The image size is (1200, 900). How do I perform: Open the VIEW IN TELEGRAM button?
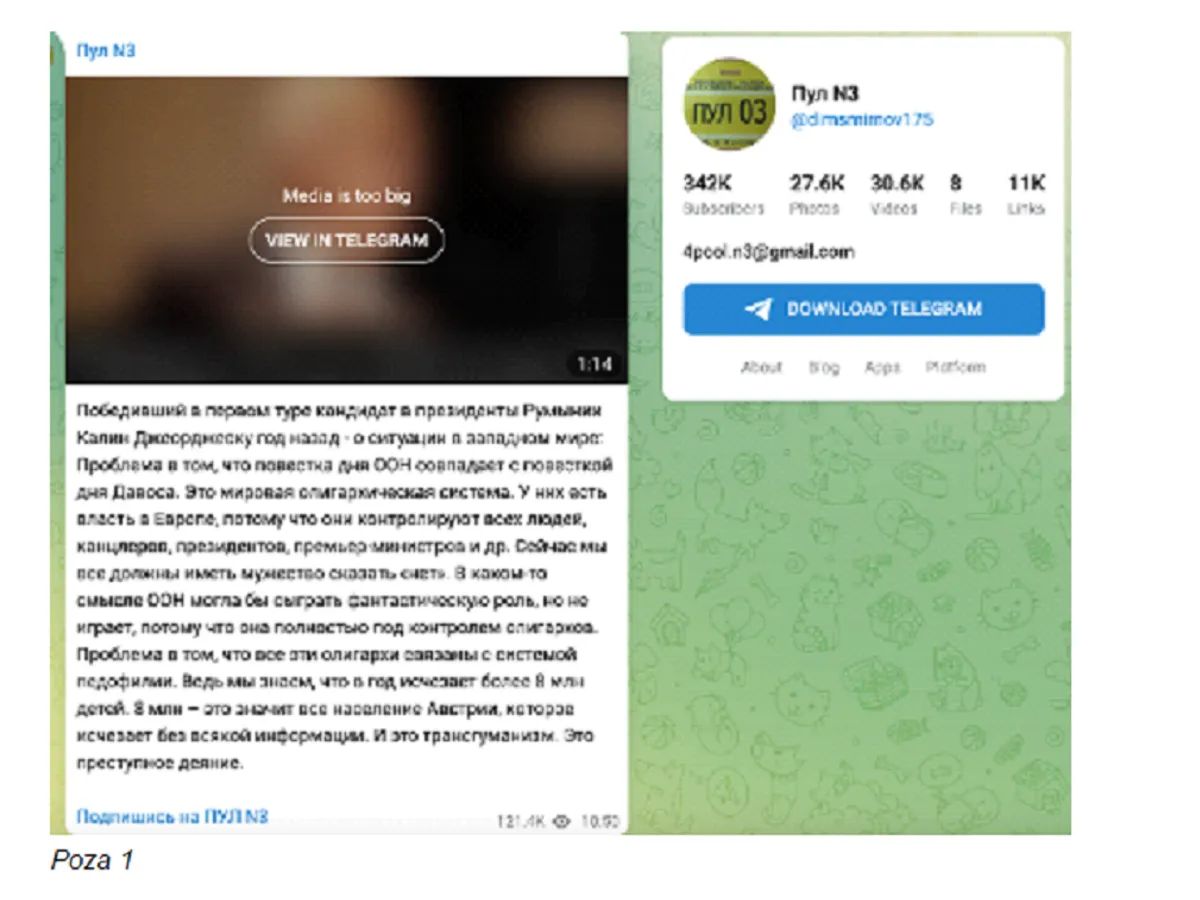[346, 240]
